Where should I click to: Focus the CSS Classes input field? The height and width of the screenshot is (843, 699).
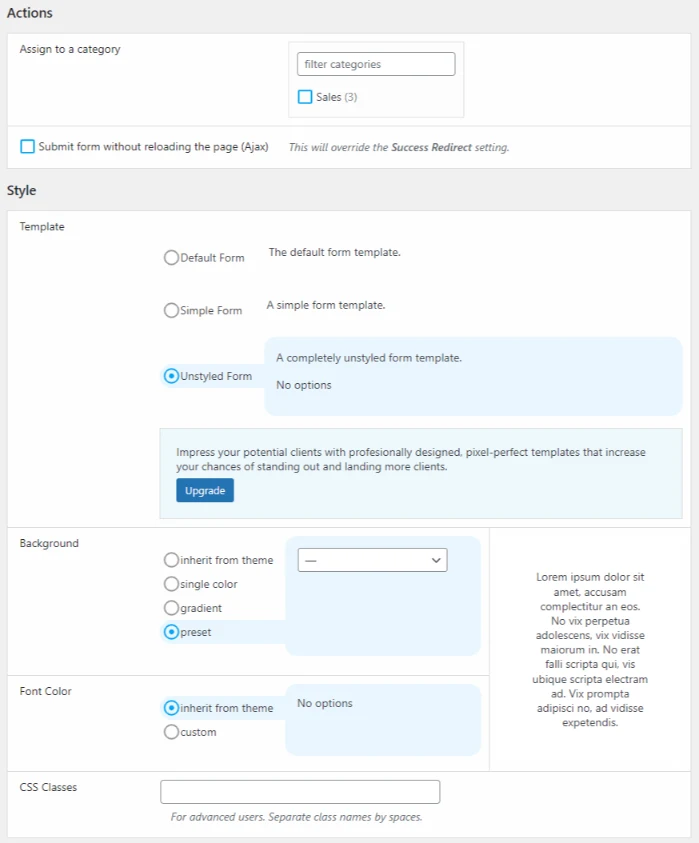pos(300,792)
